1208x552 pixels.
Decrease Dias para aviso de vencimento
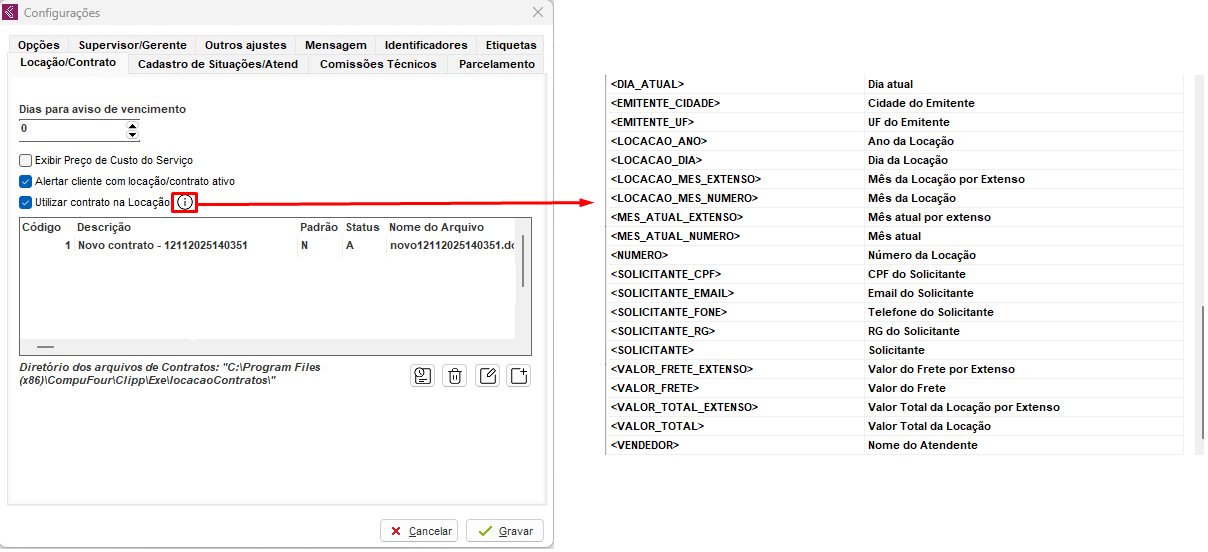coord(132,134)
